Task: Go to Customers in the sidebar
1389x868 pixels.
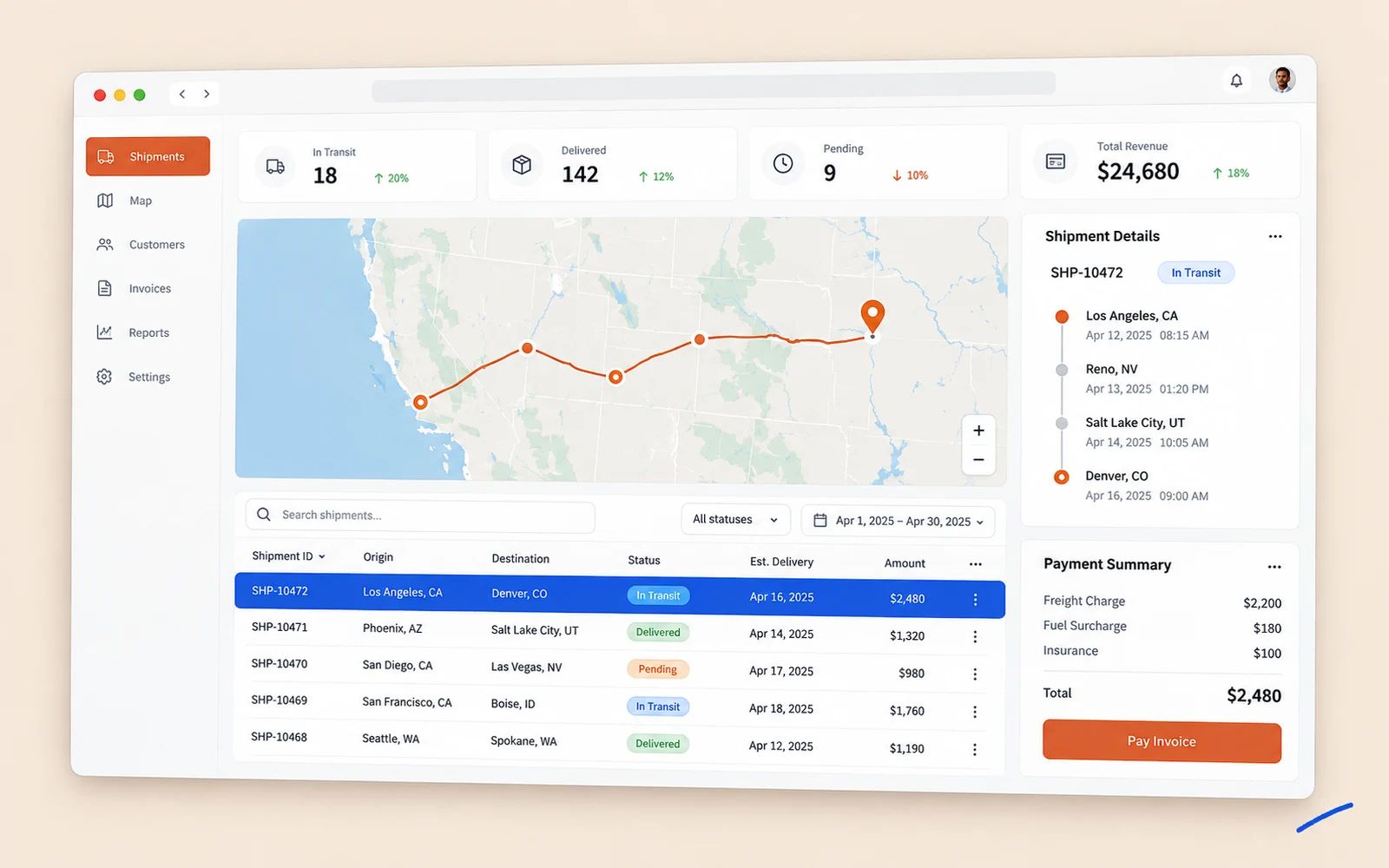Action: click(x=141, y=245)
